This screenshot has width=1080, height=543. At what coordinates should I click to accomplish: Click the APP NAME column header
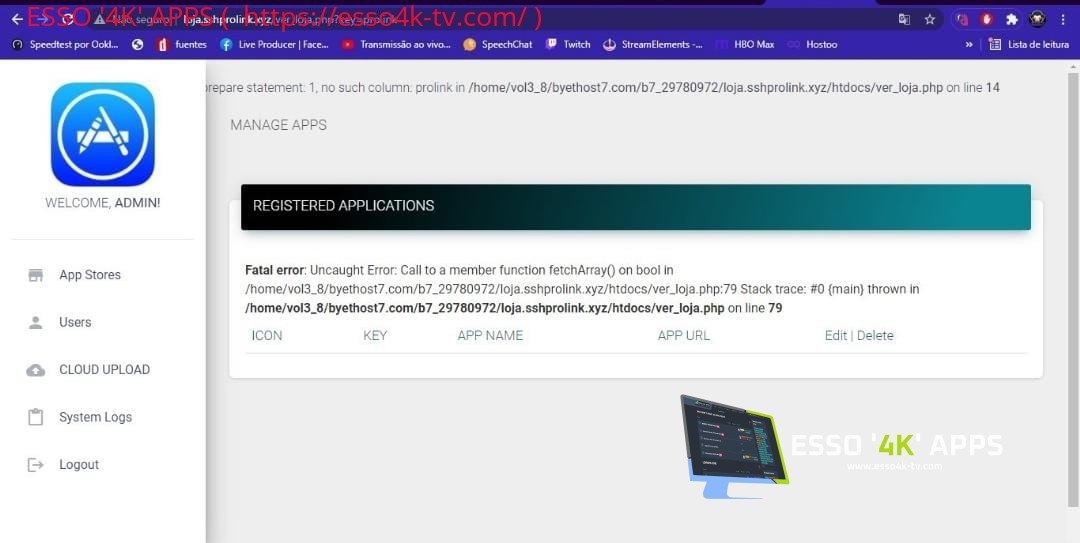pos(490,336)
